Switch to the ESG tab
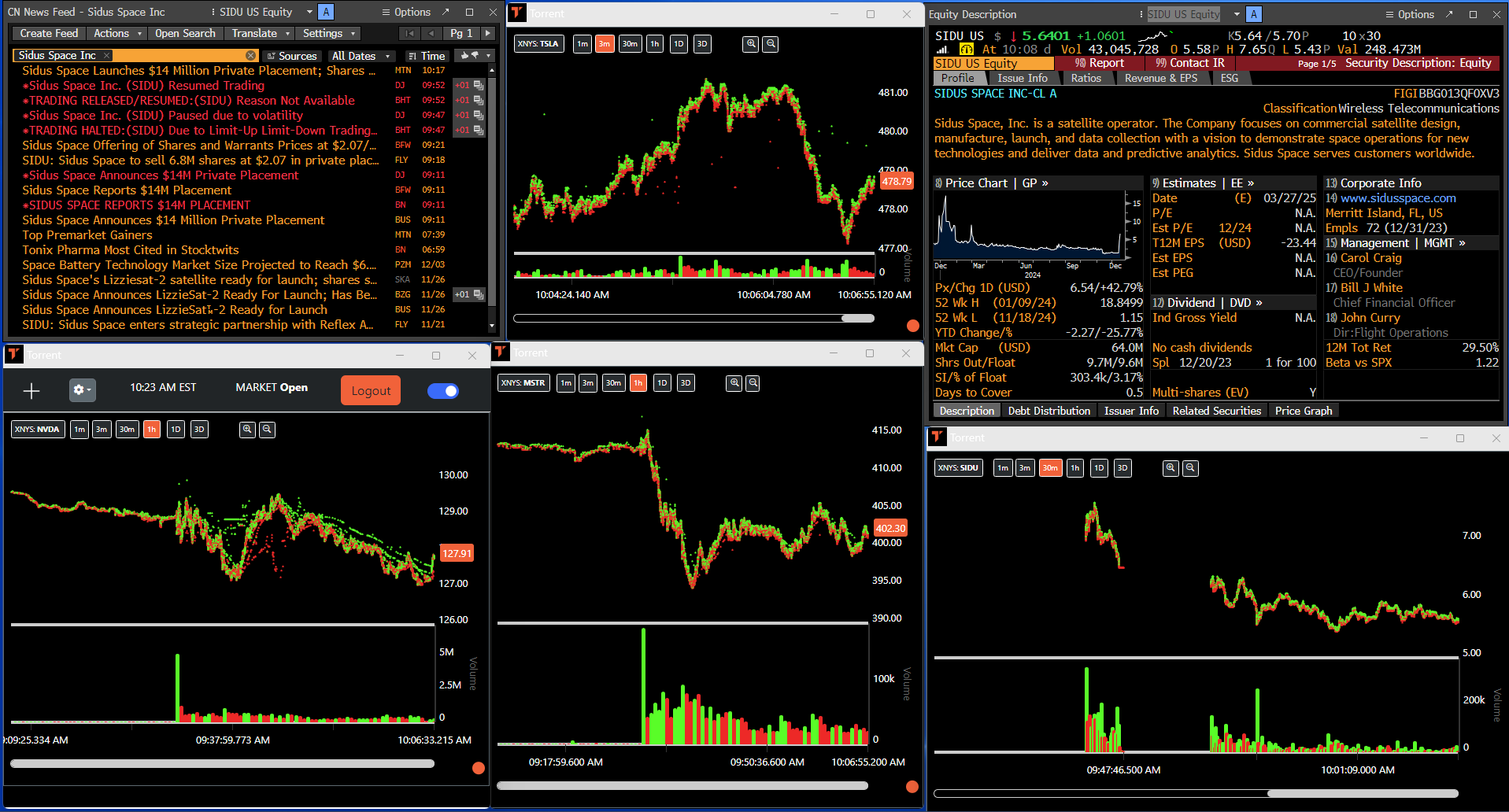The image size is (1509, 812). click(x=1230, y=78)
